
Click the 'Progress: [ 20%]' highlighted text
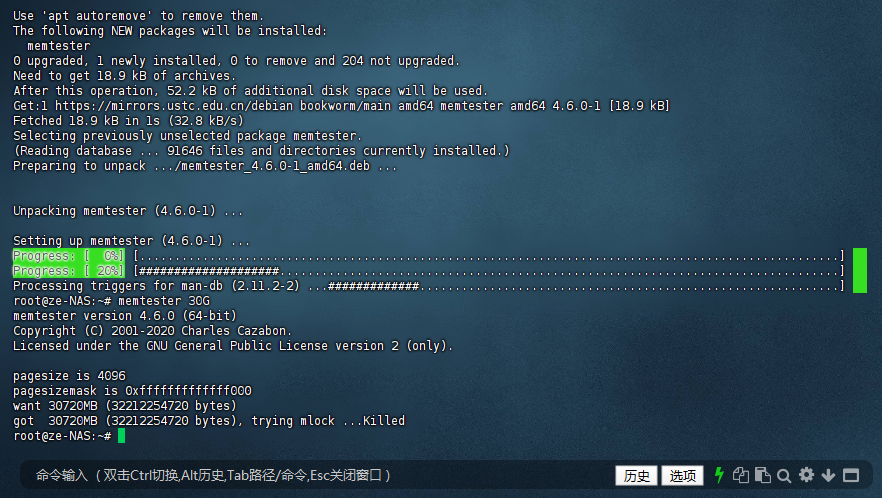click(x=69, y=271)
